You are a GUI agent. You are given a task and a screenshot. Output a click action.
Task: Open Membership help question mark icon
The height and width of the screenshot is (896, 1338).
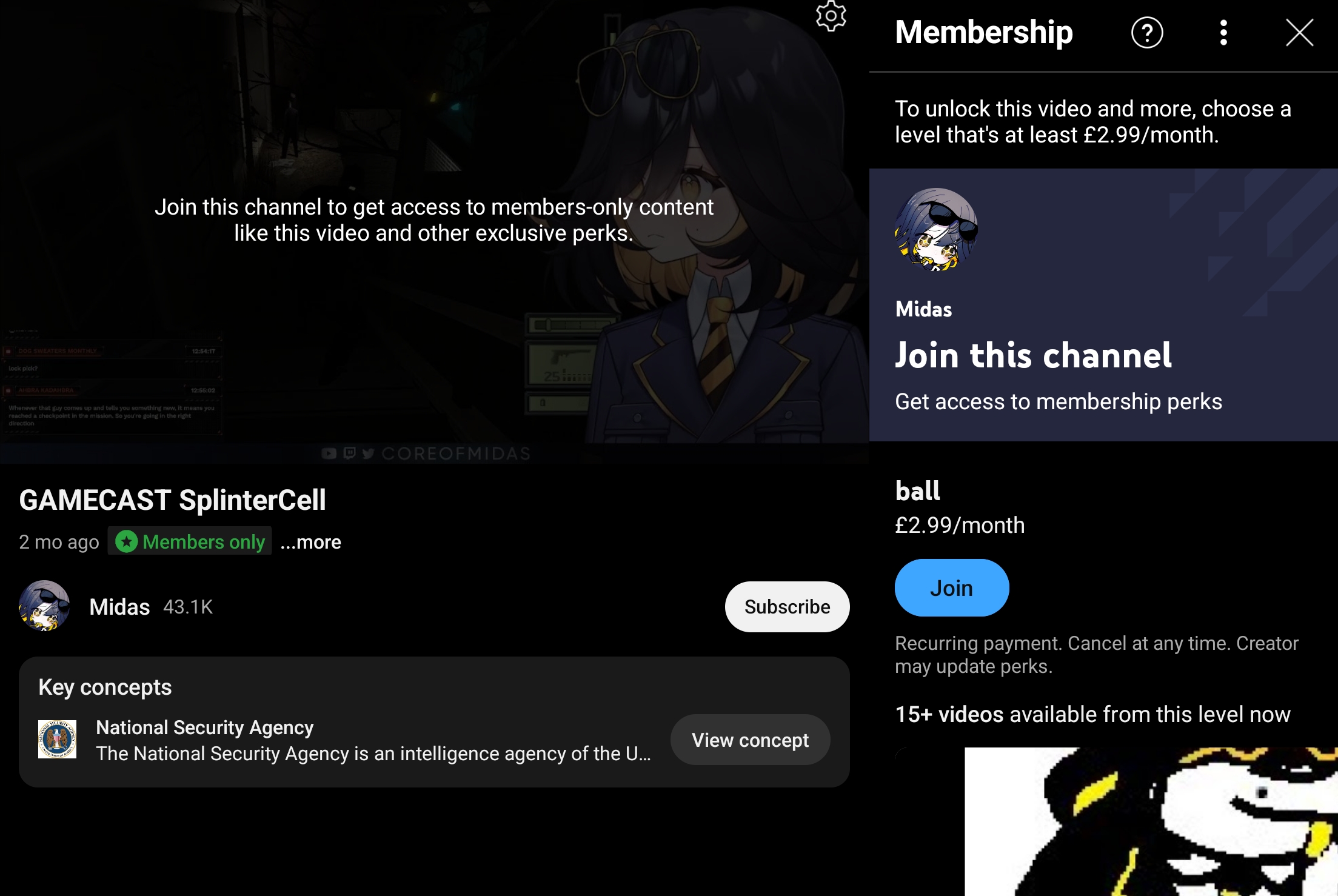pos(1147,33)
